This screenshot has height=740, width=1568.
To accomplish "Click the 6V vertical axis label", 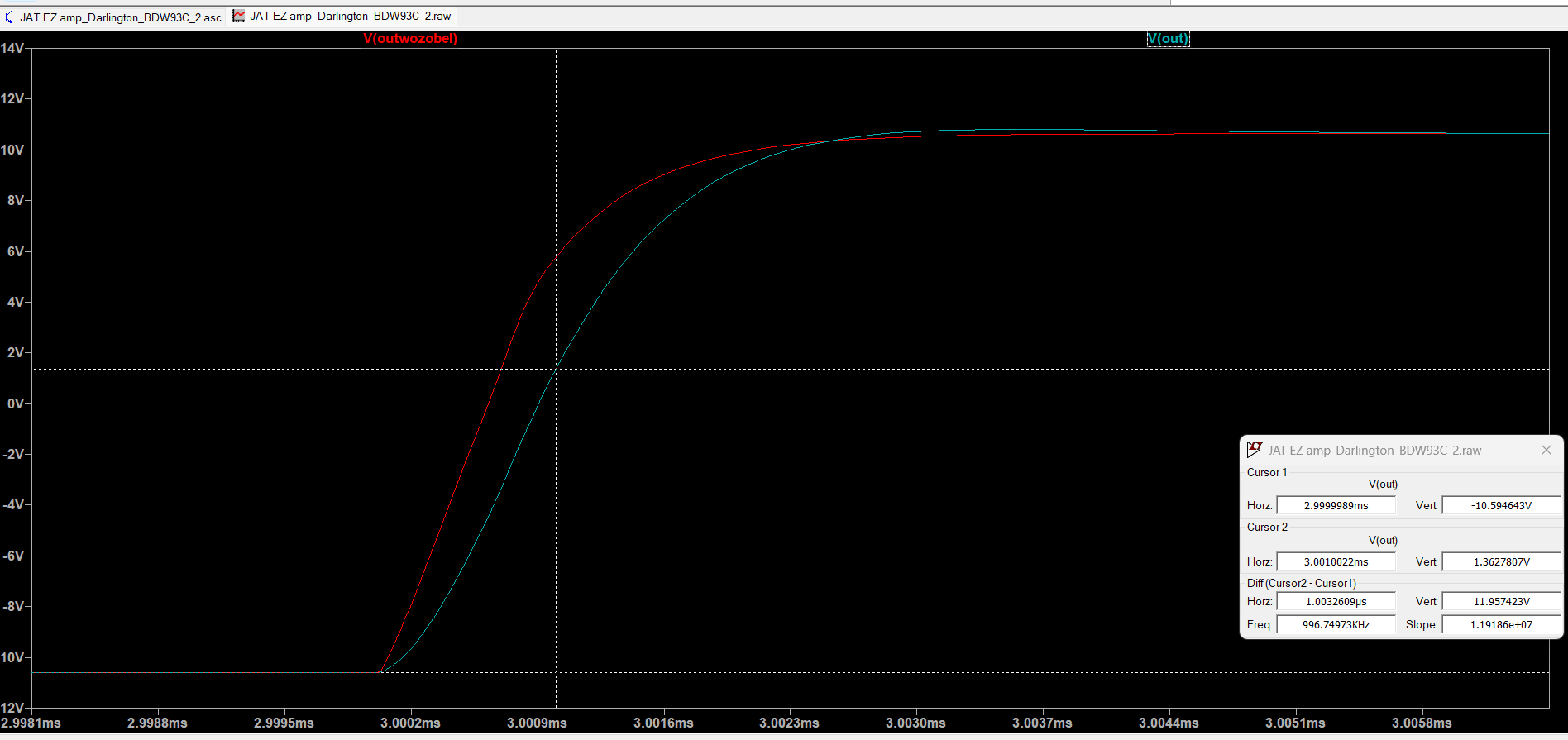I will [x=16, y=251].
